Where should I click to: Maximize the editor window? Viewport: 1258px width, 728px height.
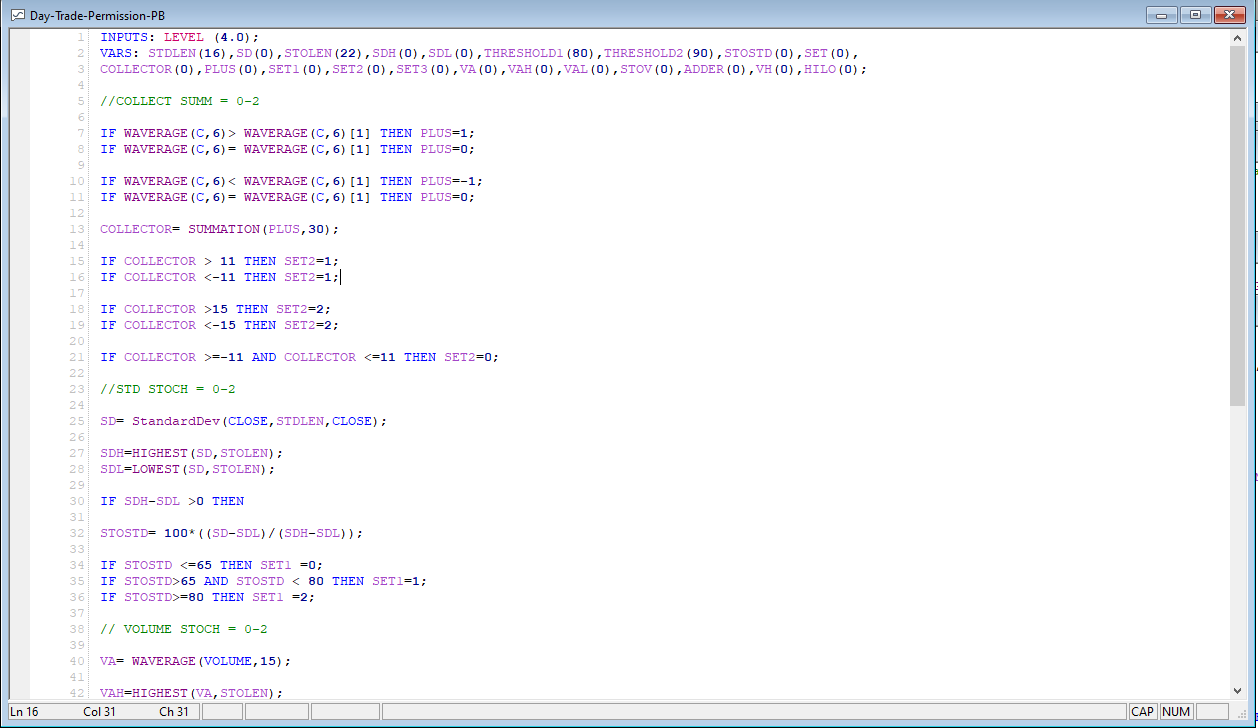(x=1196, y=15)
